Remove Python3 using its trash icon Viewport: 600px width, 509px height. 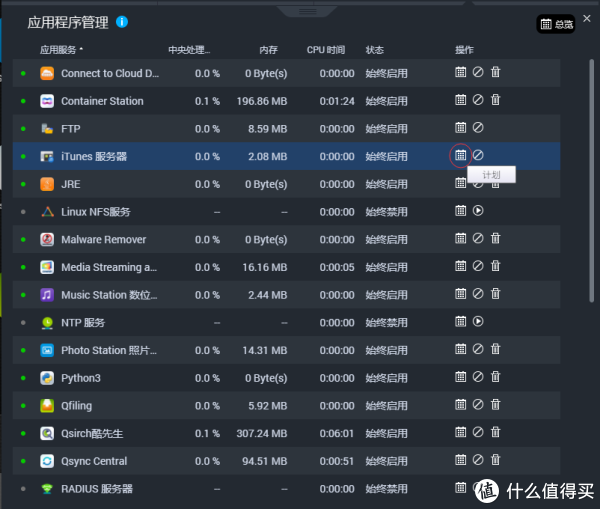pyautogui.click(x=495, y=377)
